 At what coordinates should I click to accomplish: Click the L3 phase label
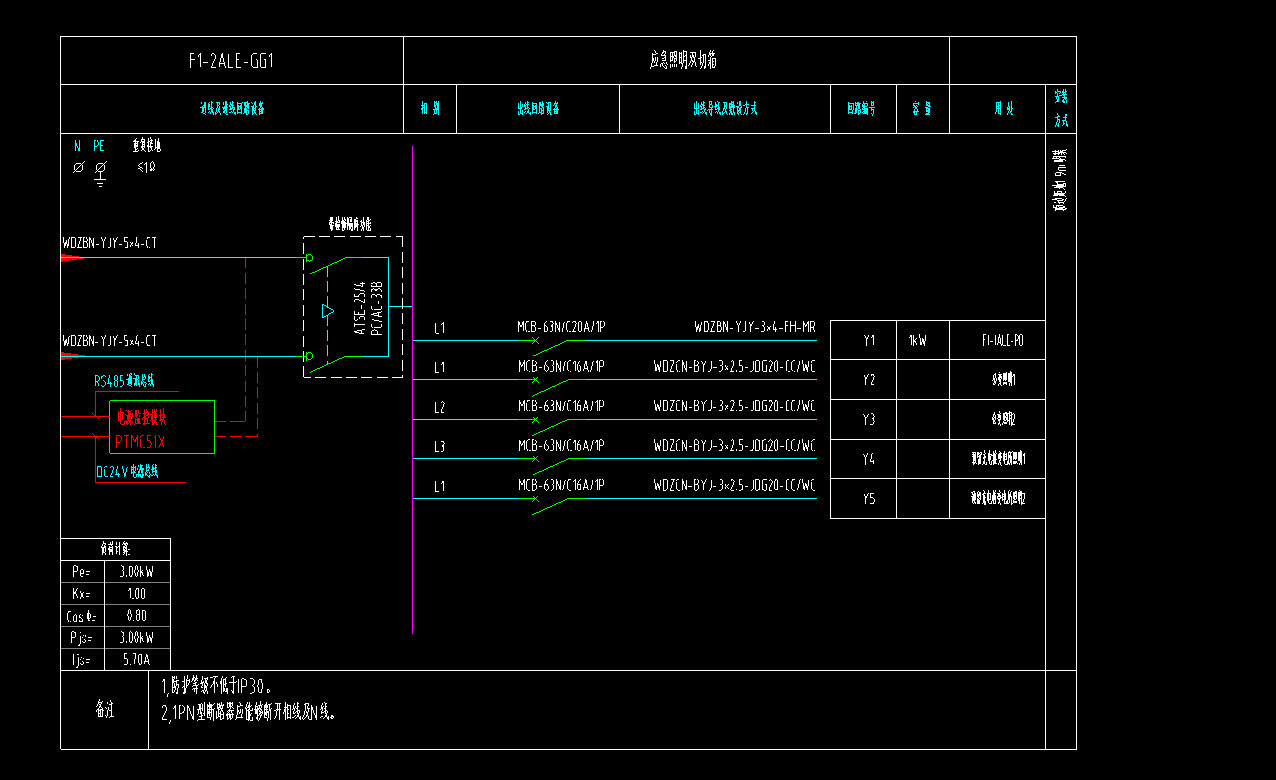[440, 446]
